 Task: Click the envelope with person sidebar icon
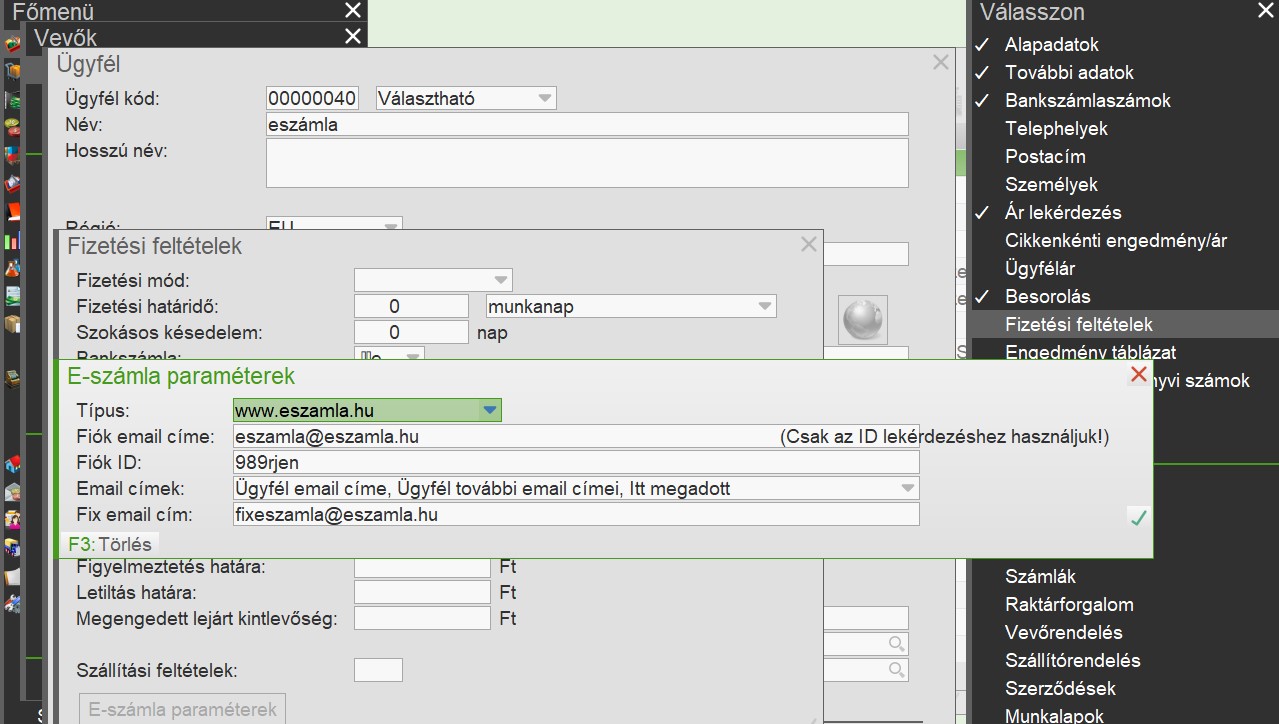tap(12, 492)
